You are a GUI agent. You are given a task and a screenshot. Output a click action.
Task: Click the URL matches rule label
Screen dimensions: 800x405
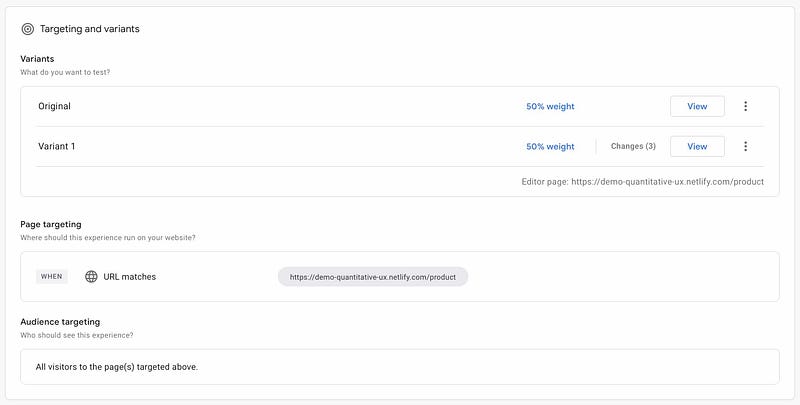[x=130, y=277]
